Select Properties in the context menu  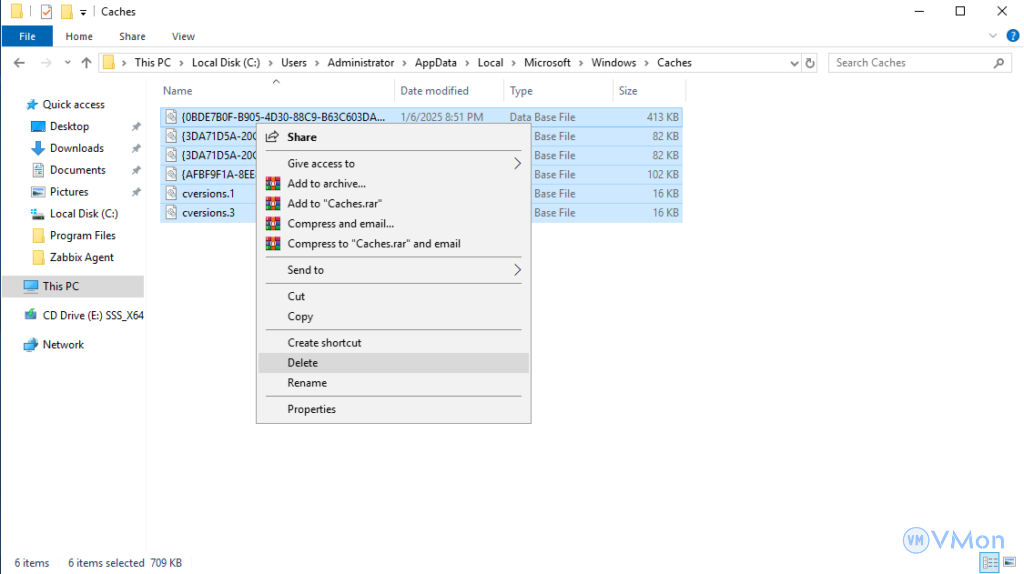click(x=311, y=409)
